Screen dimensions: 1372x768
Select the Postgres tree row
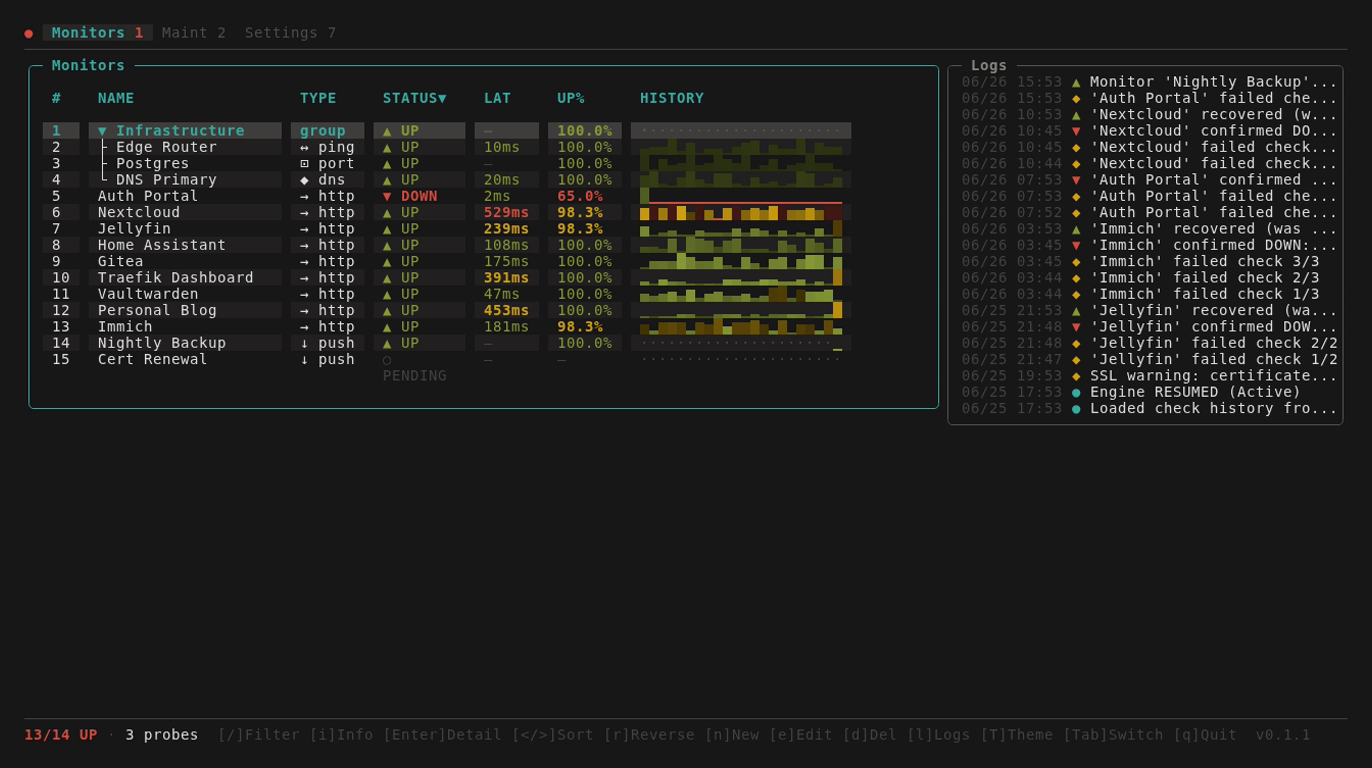pyautogui.click(x=447, y=163)
